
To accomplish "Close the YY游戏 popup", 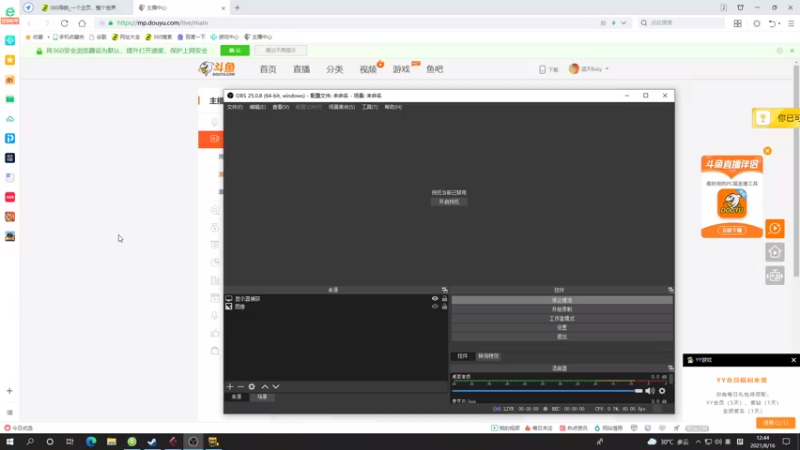I will (793, 360).
